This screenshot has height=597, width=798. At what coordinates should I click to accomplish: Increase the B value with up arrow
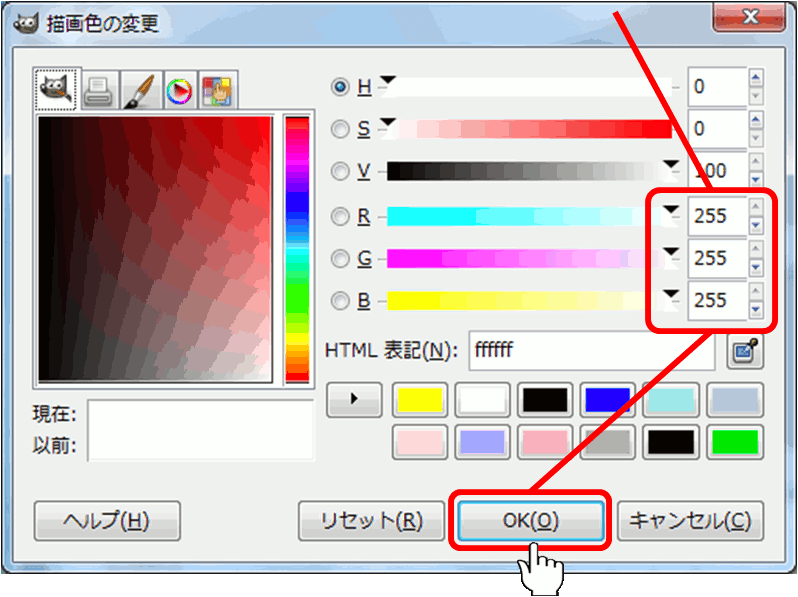pos(756,292)
